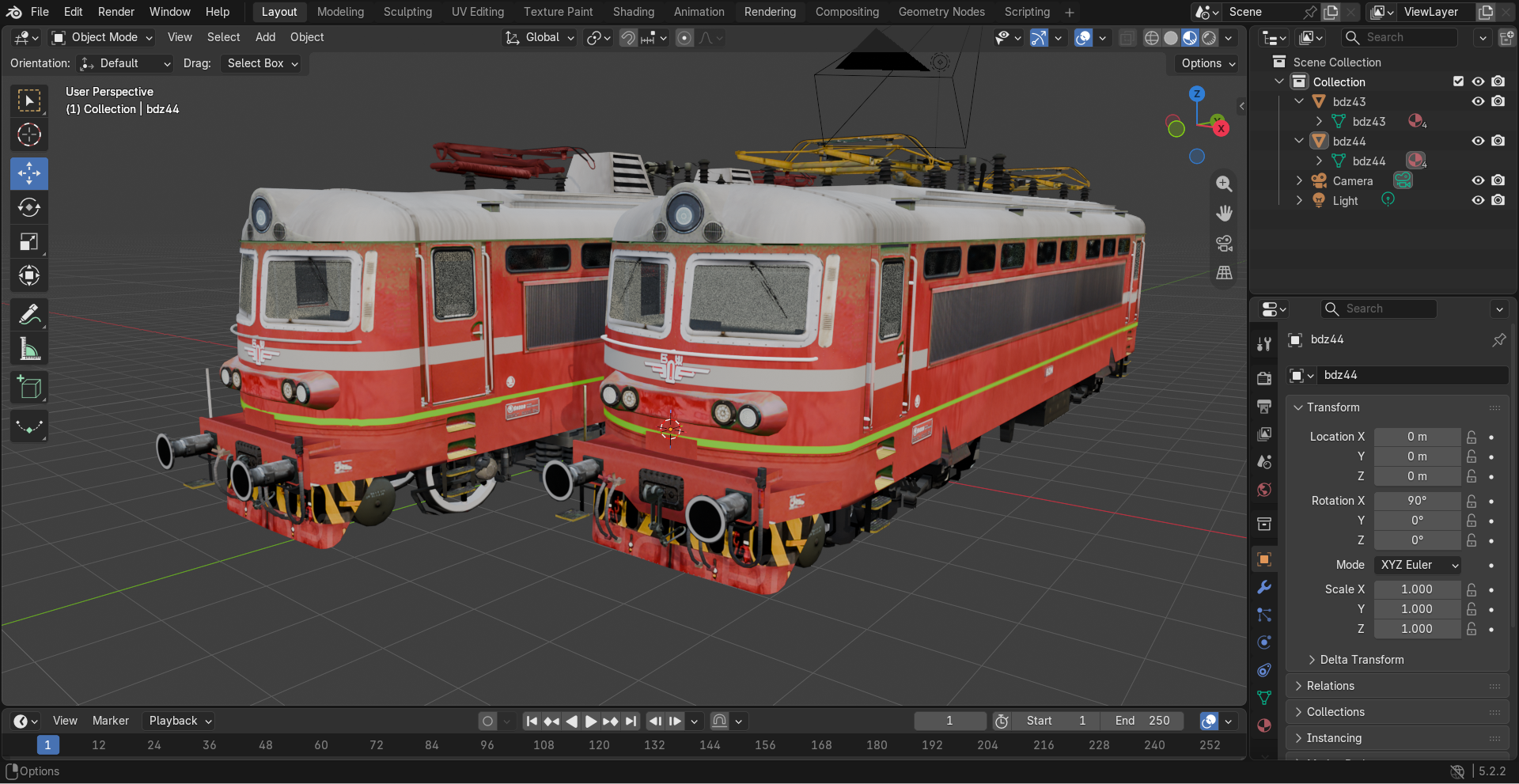Select the Transform tool
The width and height of the screenshot is (1519, 784).
[29, 276]
